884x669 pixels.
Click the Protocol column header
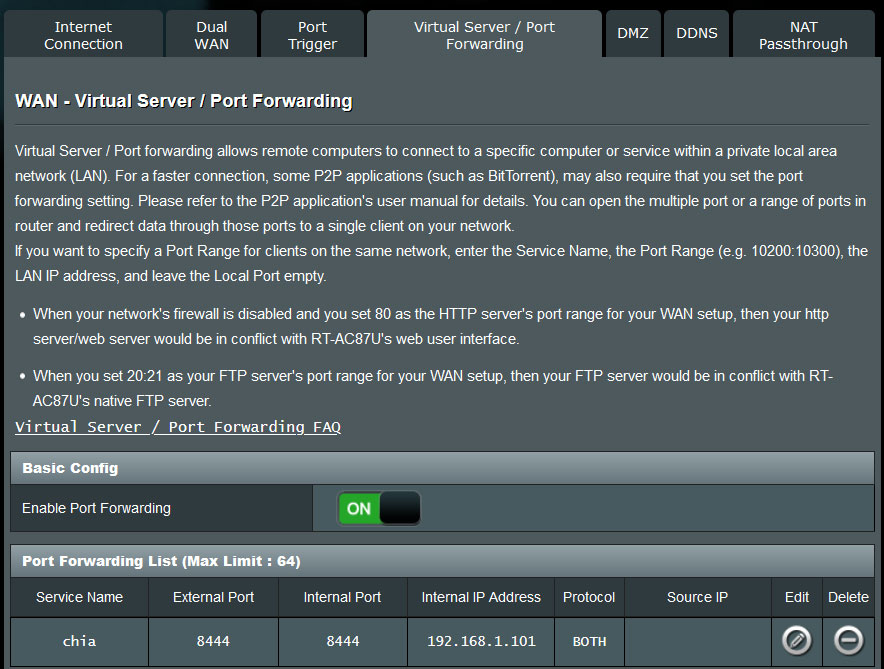click(589, 597)
